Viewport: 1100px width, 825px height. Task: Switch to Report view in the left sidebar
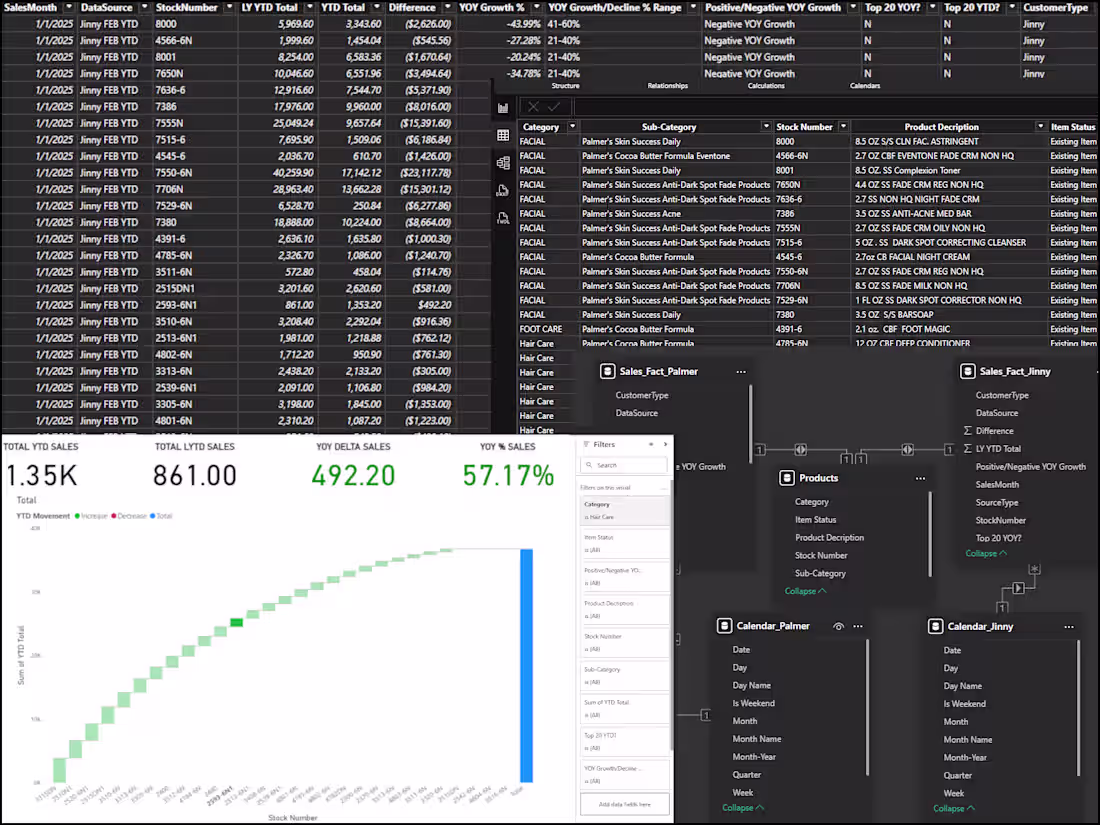click(x=503, y=107)
